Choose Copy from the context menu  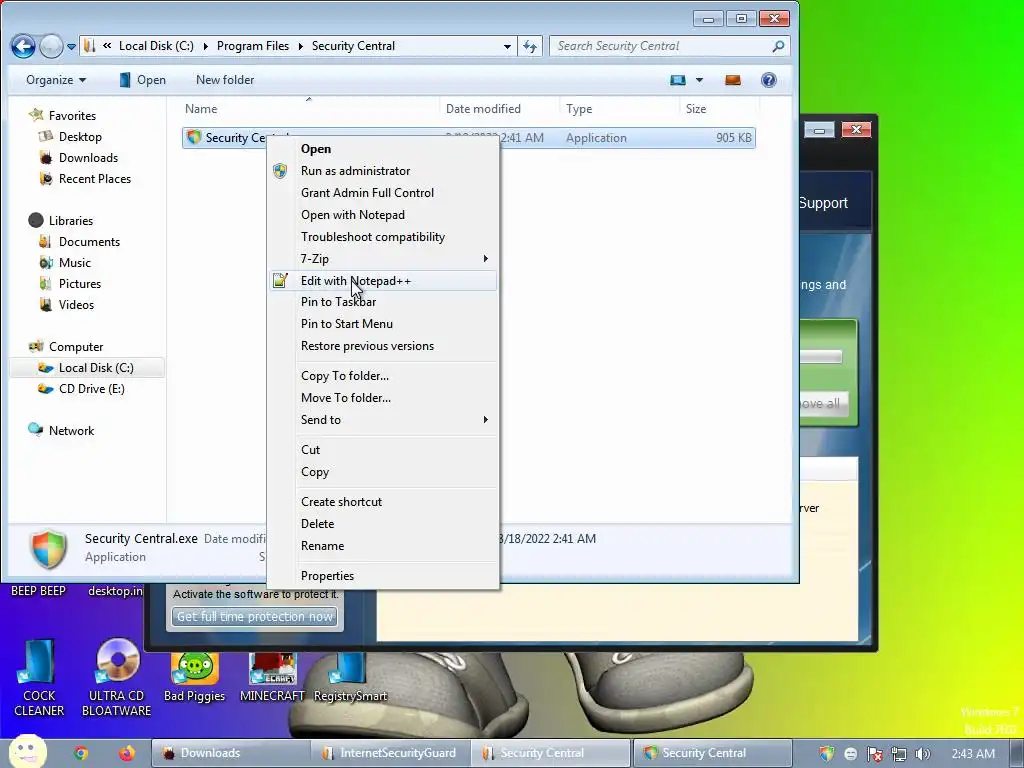pyautogui.click(x=383, y=472)
